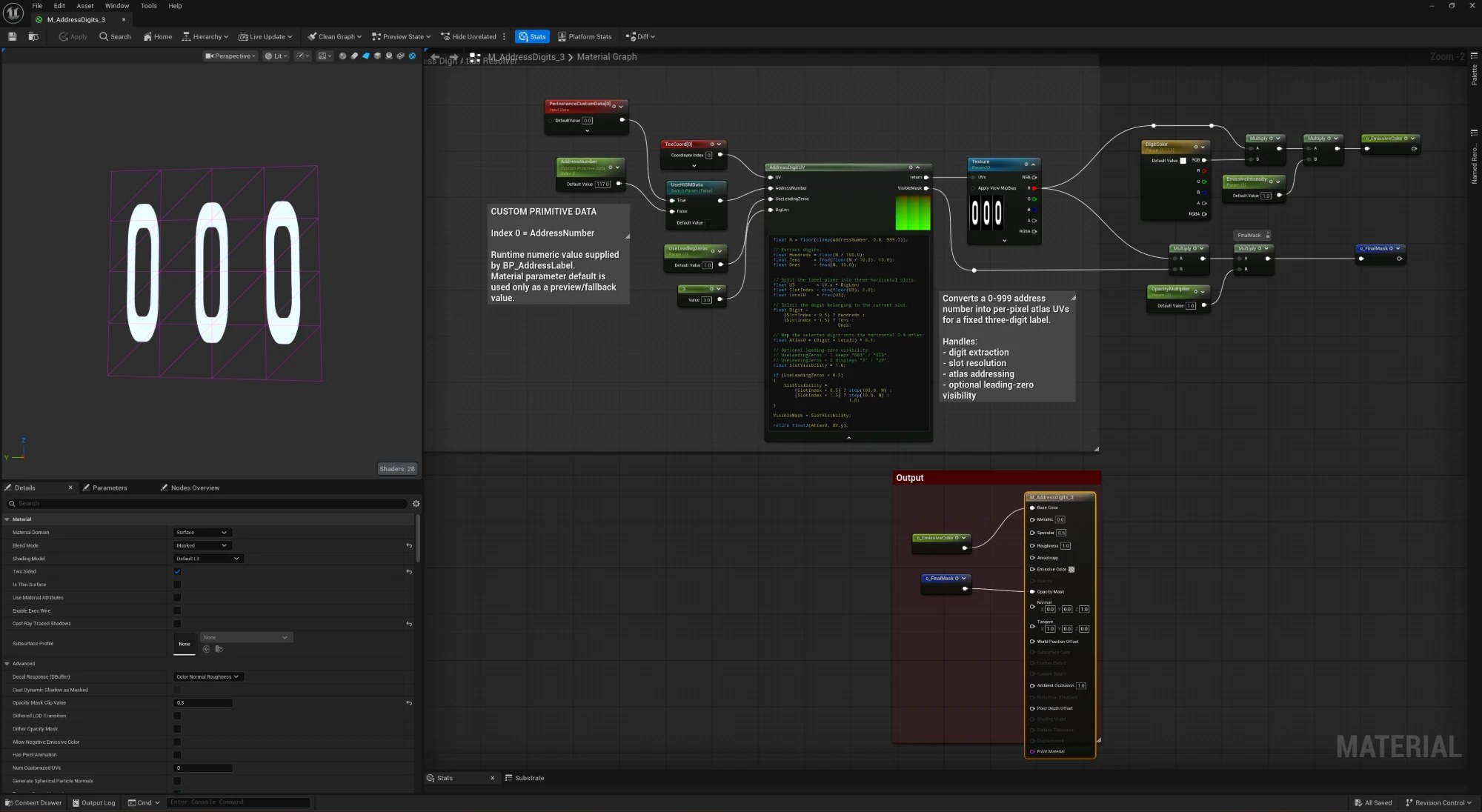The width and height of the screenshot is (1482, 812).
Task: Browse to Subsurface Profile asset in Content Browser
Action: pos(219,649)
